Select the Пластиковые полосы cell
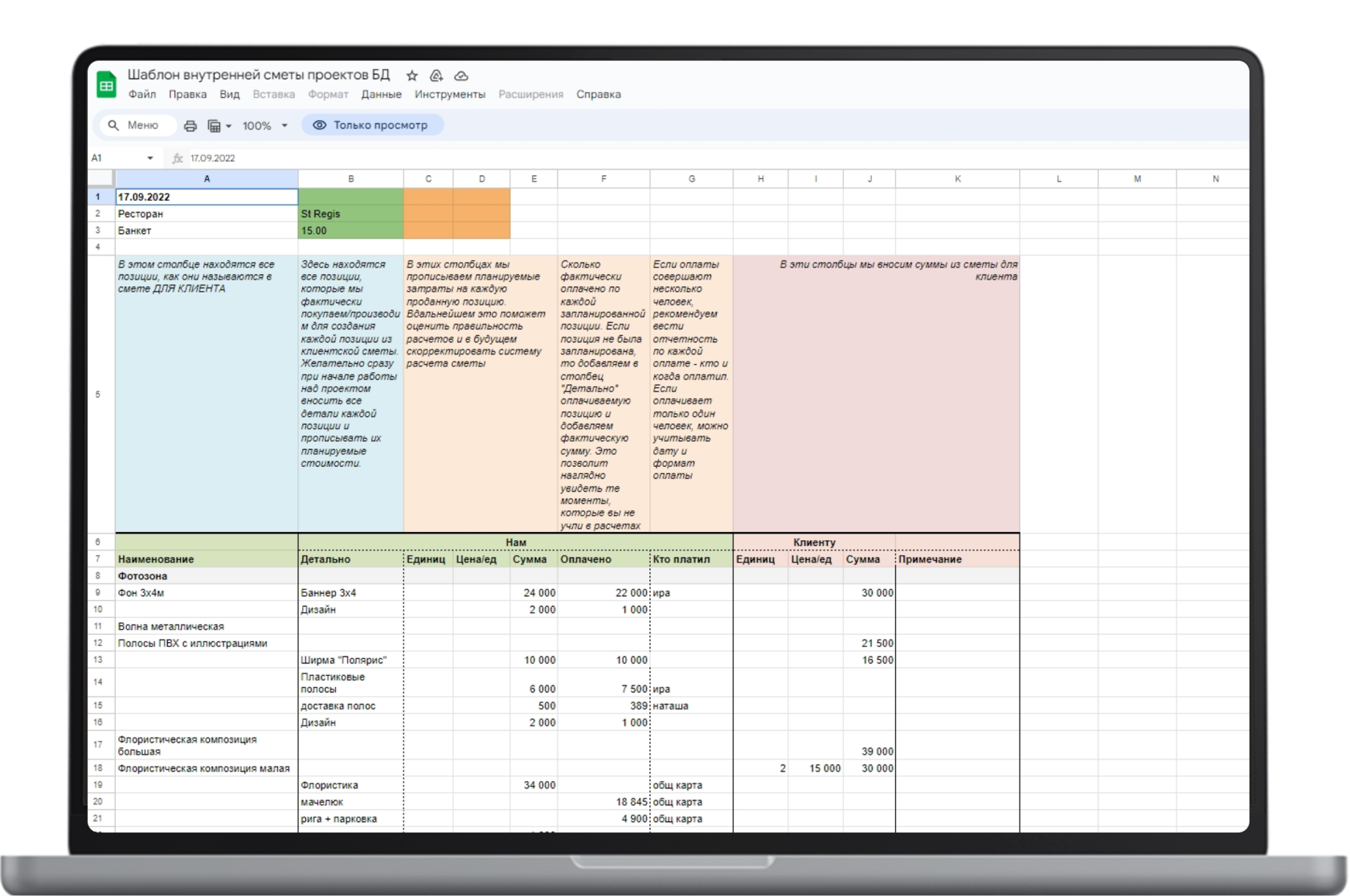The height and width of the screenshot is (896, 1350). [351, 683]
